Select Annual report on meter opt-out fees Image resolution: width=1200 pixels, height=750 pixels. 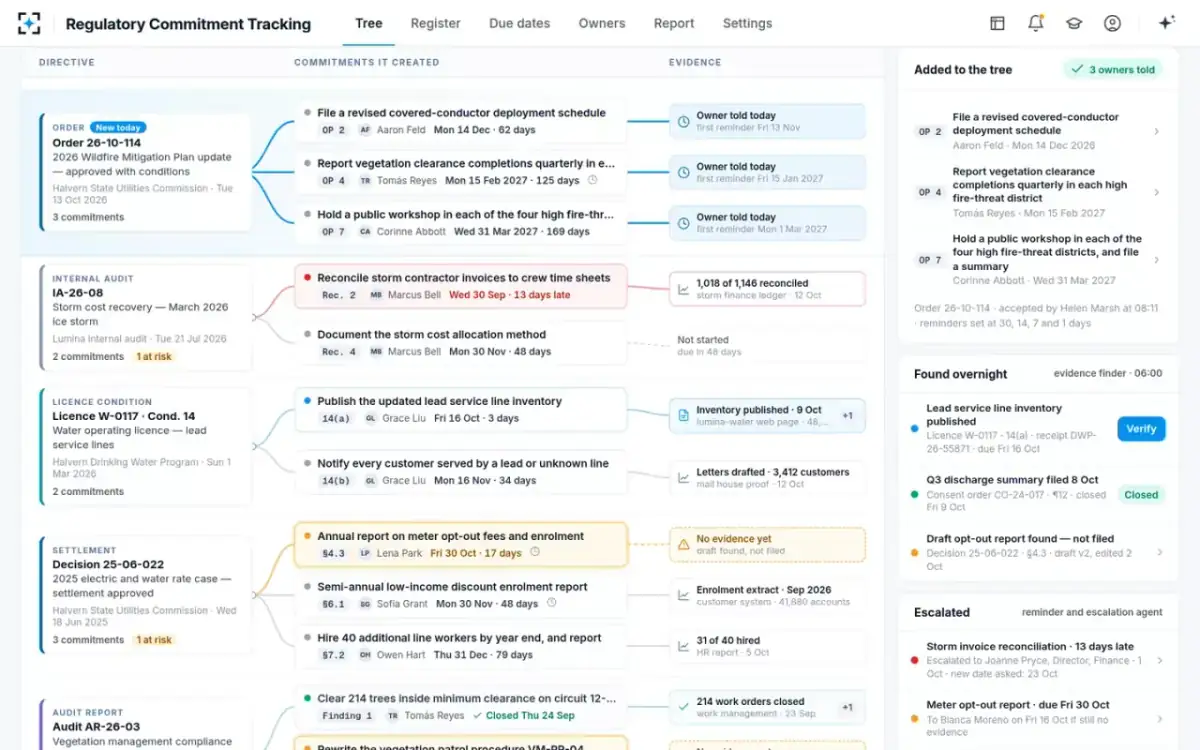coord(461,544)
